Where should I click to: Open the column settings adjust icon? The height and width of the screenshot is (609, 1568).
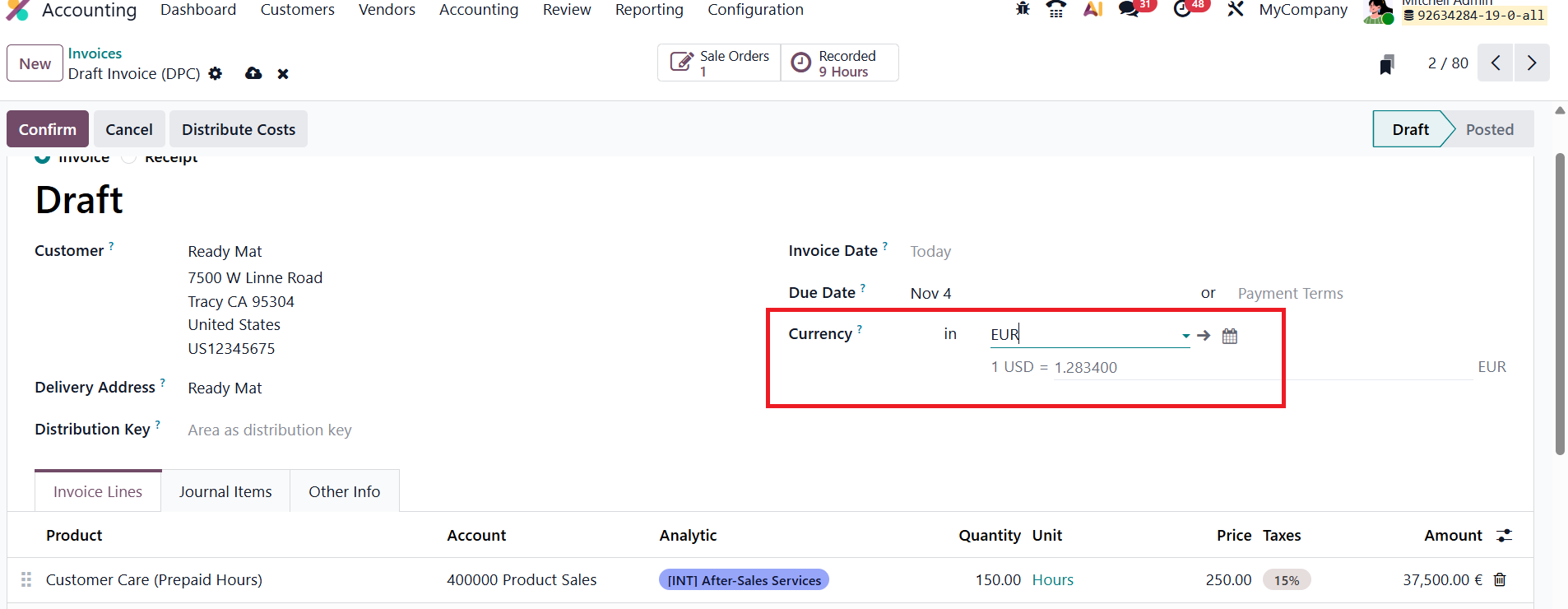coord(1504,536)
